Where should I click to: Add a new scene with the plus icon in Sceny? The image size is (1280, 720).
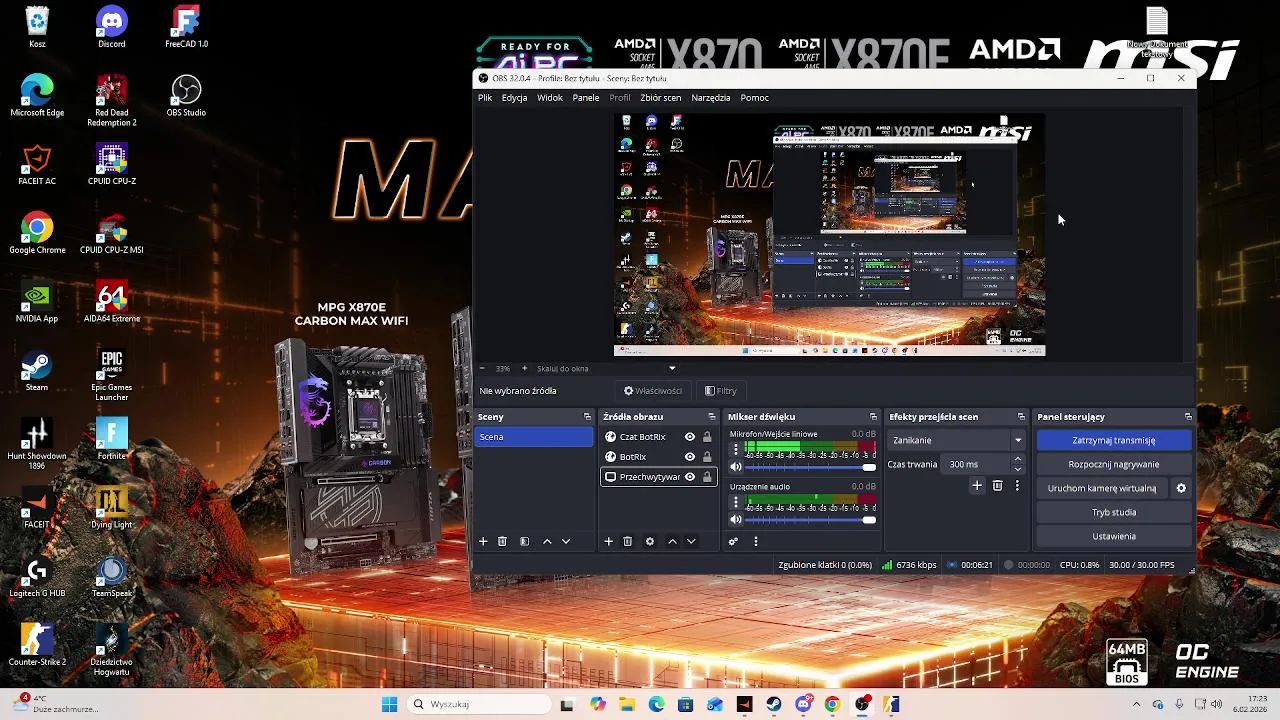(x=483, y=541)
